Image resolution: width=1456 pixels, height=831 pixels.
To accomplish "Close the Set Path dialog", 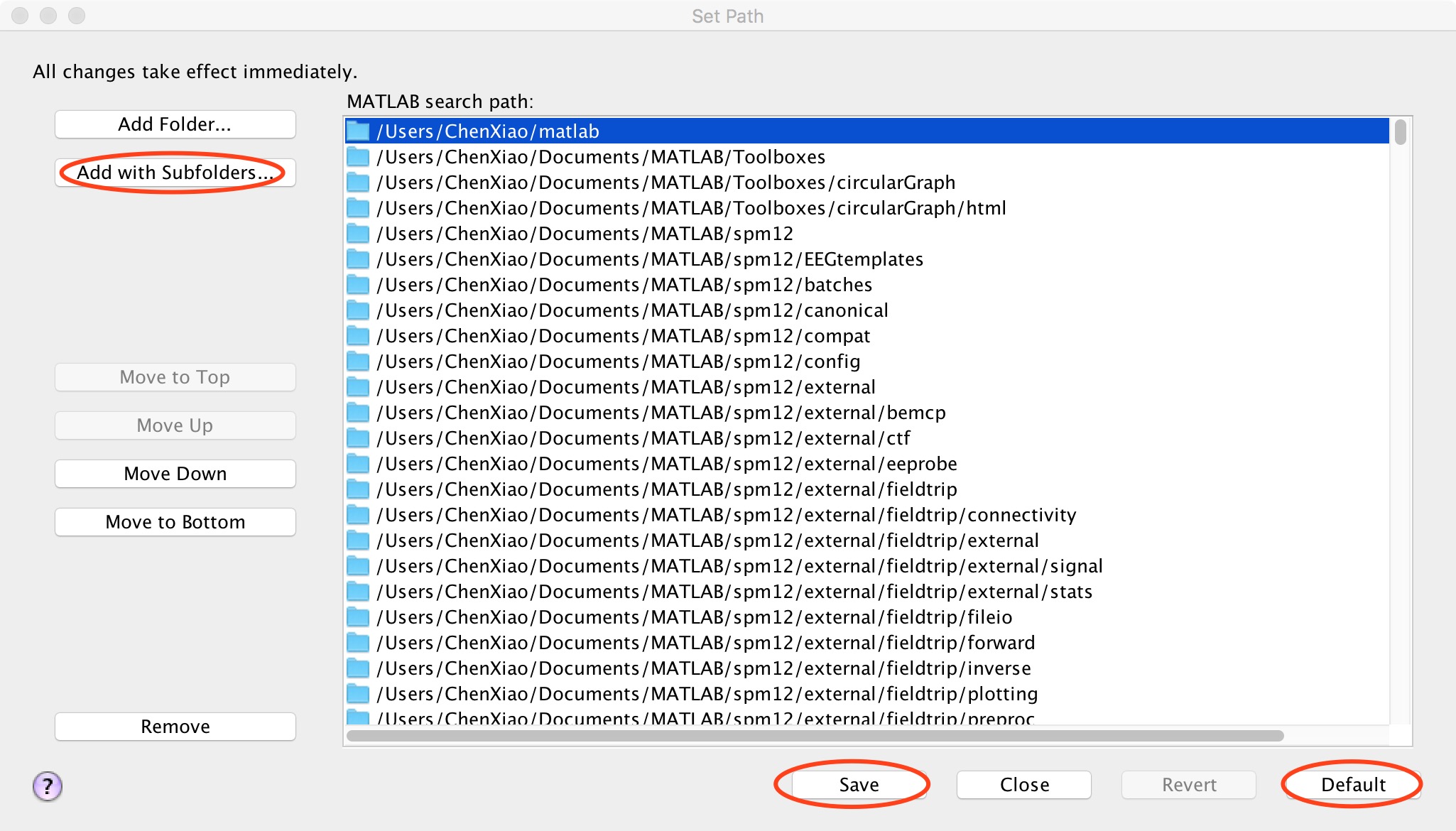I will pyautogui.click(x=1024, y=785).
